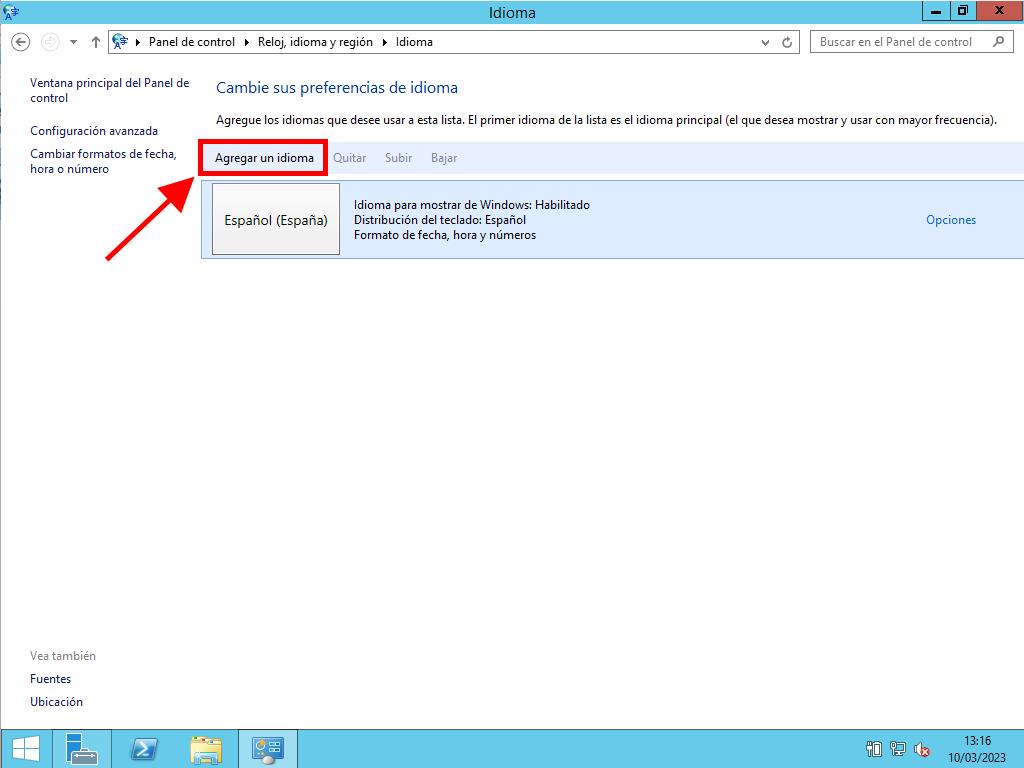Click Agregar un idioma

[264, 158]
